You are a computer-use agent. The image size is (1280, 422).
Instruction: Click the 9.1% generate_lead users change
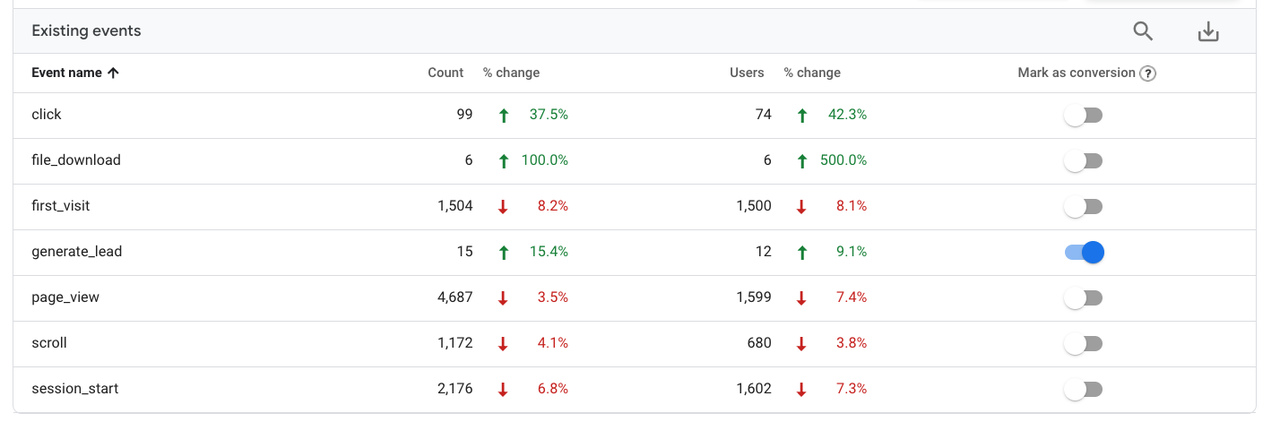tap(852, 252)
